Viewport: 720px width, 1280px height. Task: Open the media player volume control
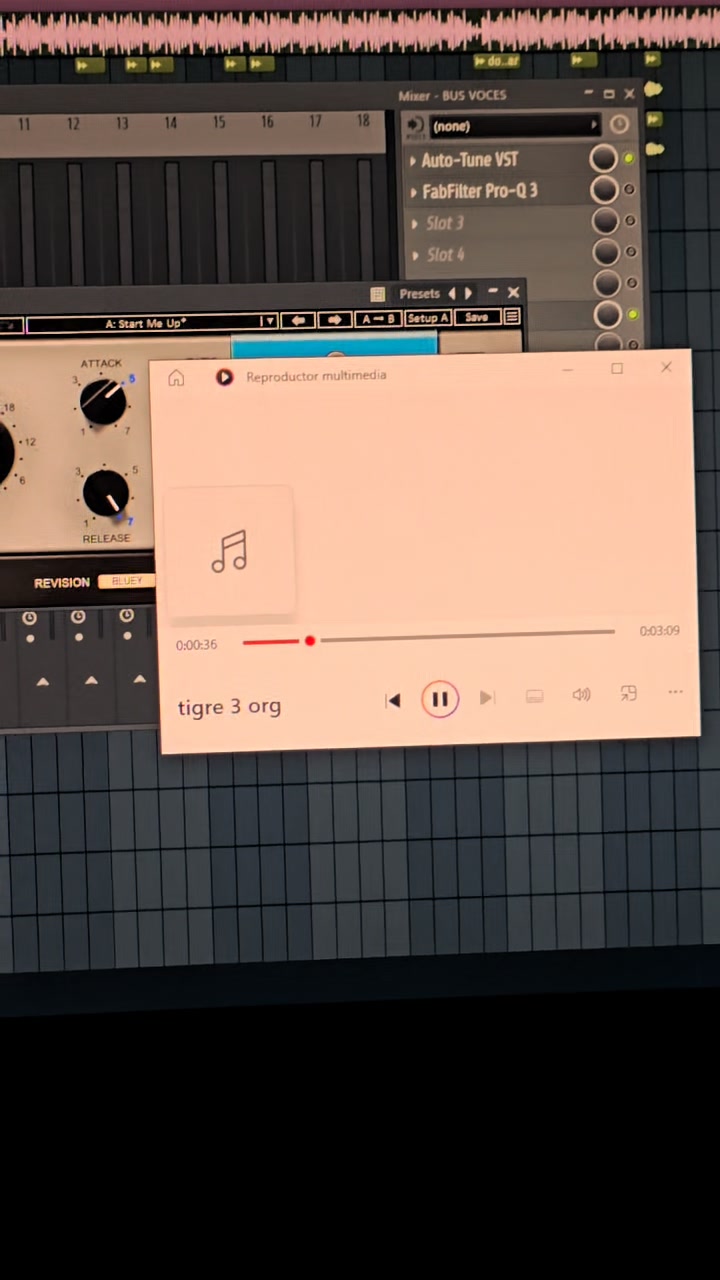[581, 695]
